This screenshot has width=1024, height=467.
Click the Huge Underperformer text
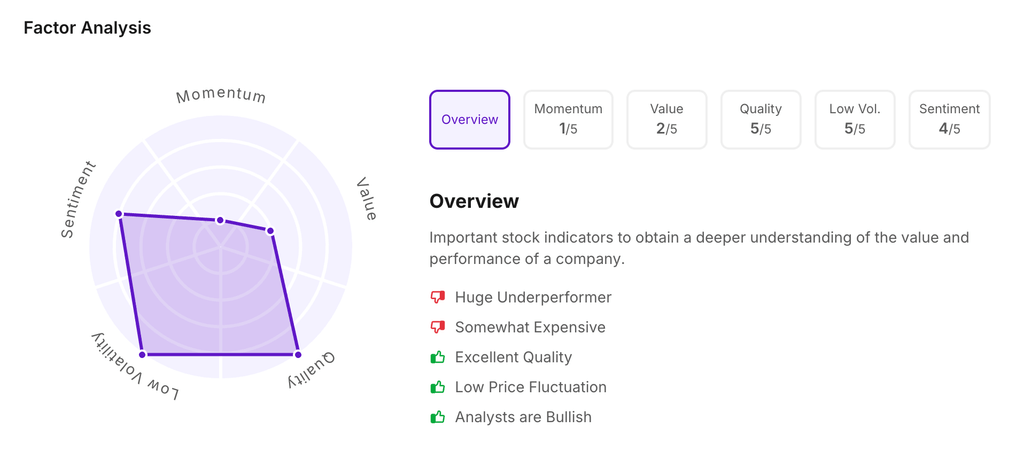(x=533, y=297)
